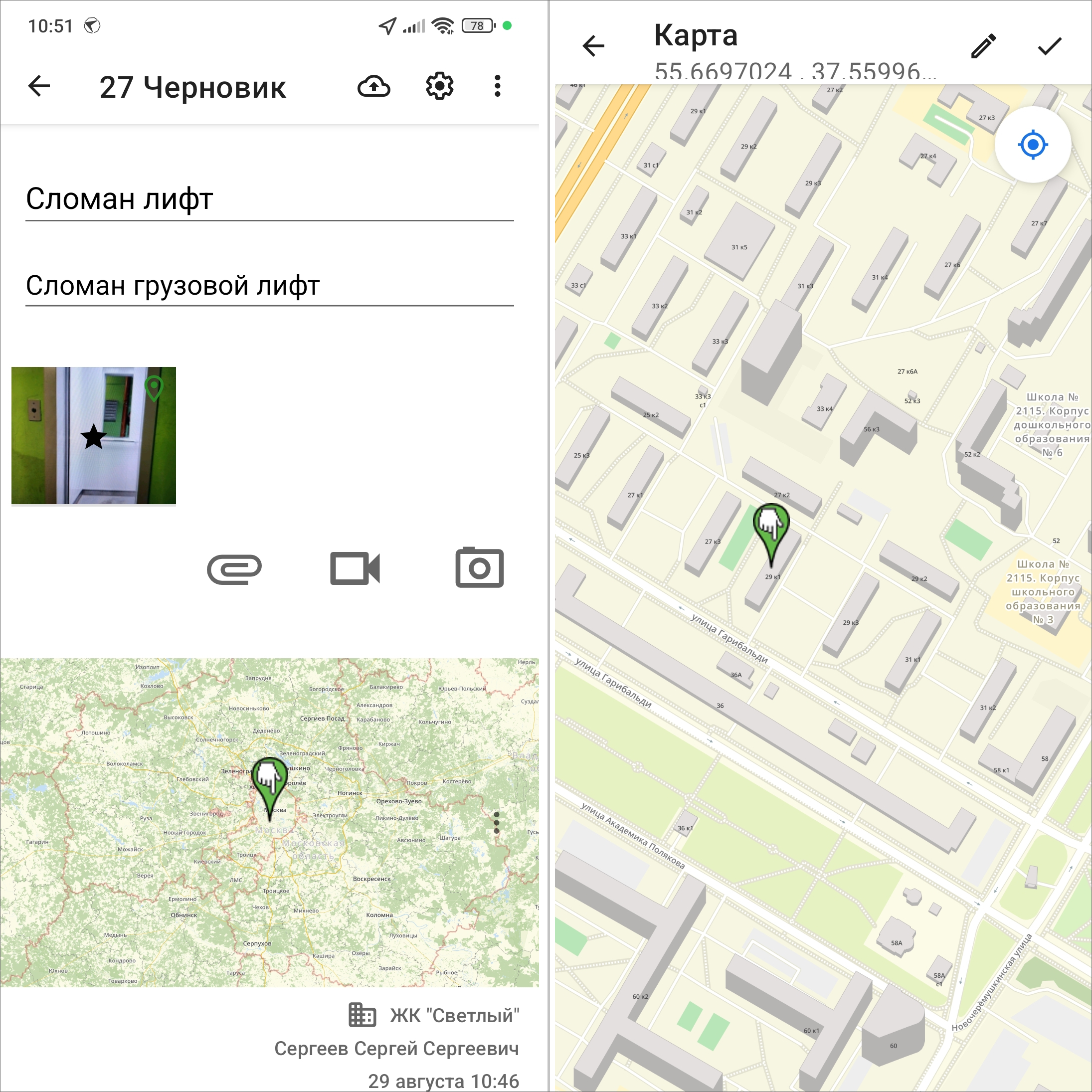
Task: Edit coordinates with the pencil icon
Action: coord(983,46)
